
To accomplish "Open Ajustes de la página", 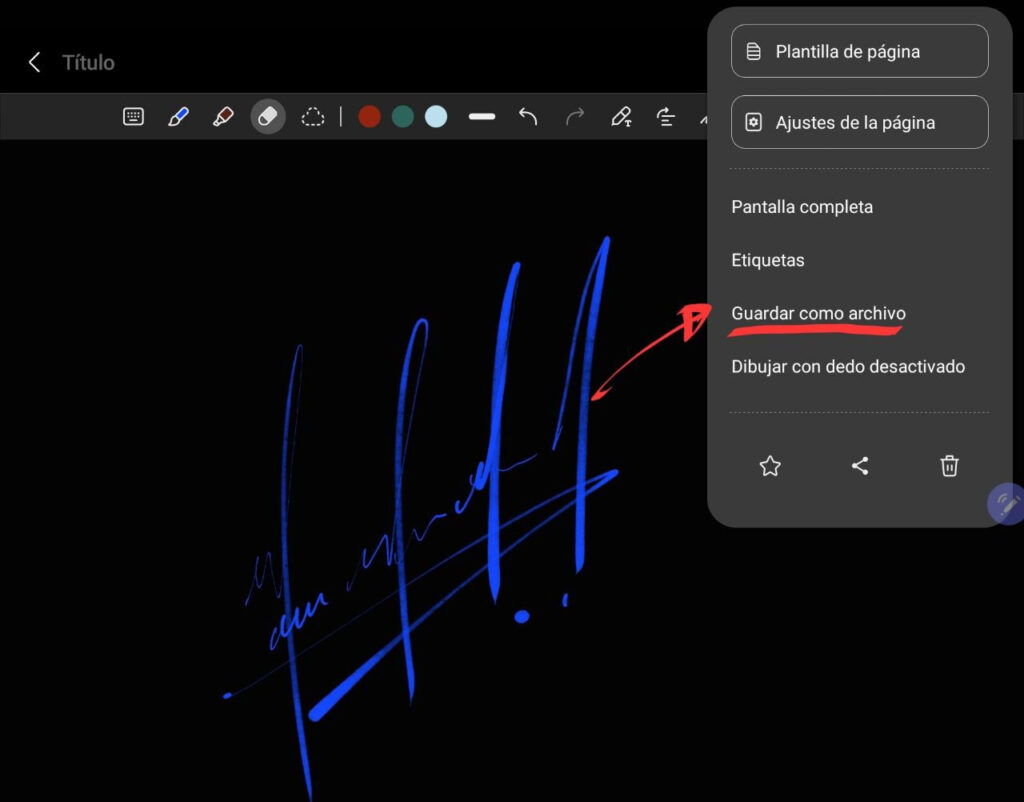I will point(859,123).
